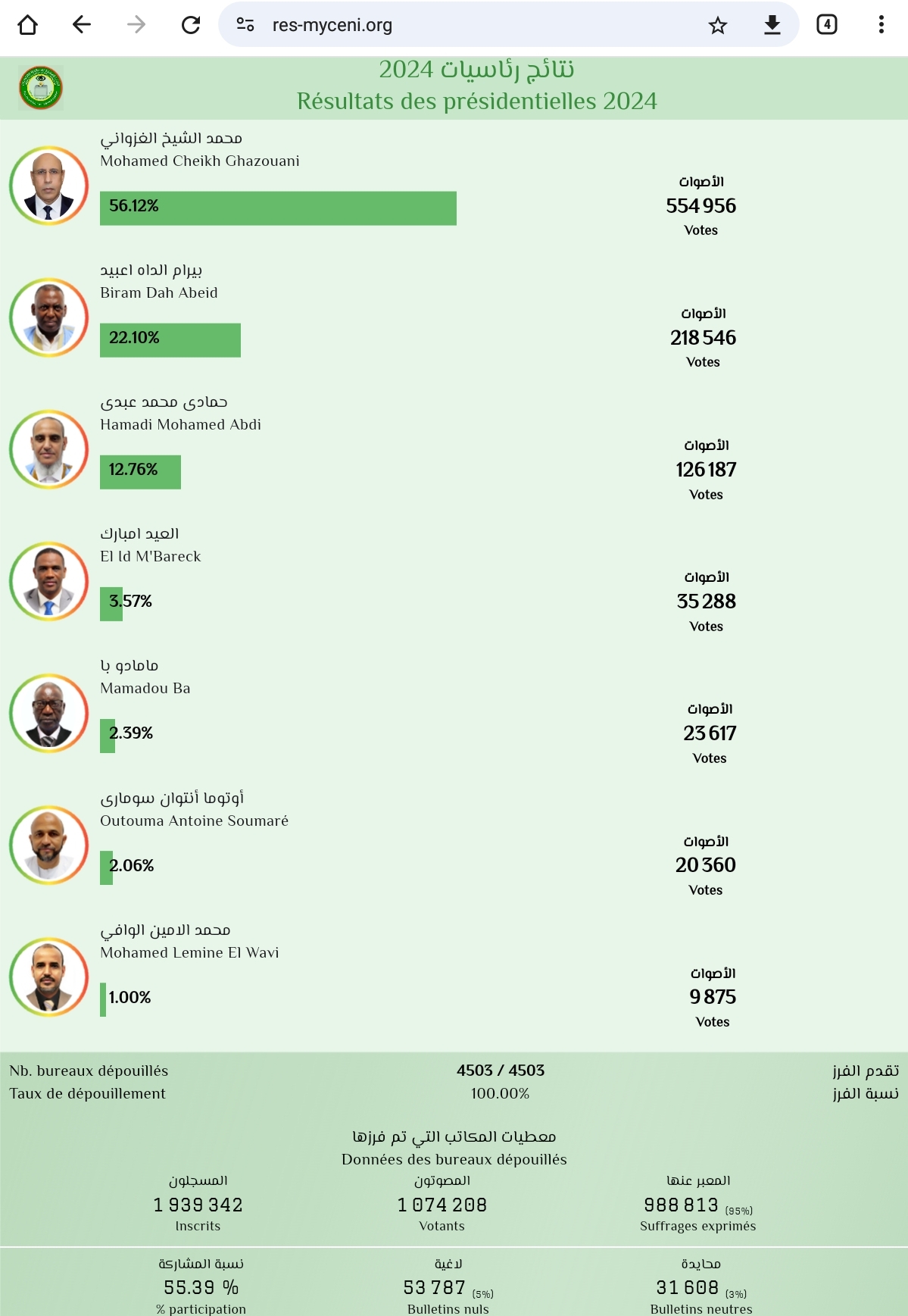
Task: Click the 56.12% green progress bar
Action: 278,208
